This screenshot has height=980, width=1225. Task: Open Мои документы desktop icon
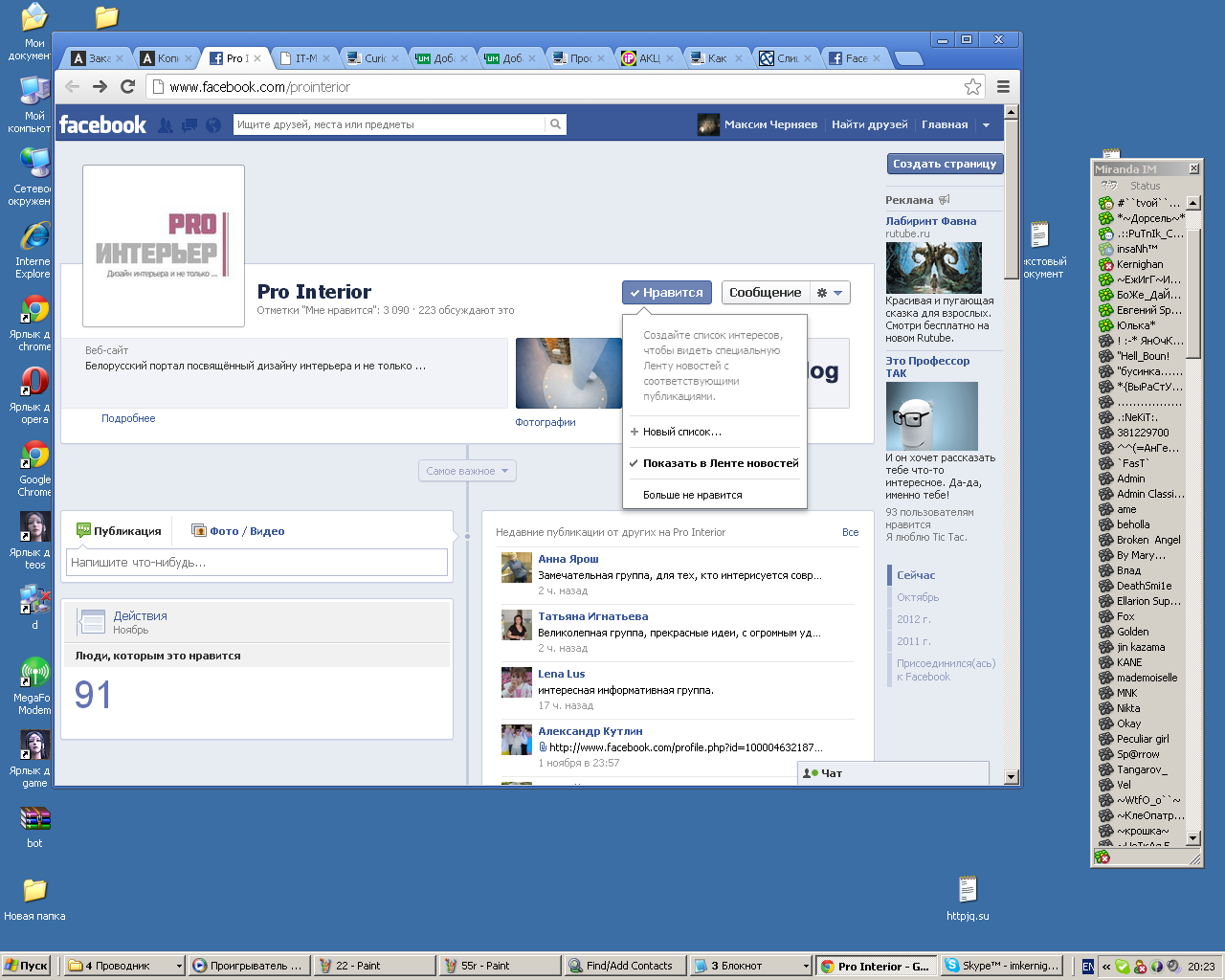(x=33, y=32)
